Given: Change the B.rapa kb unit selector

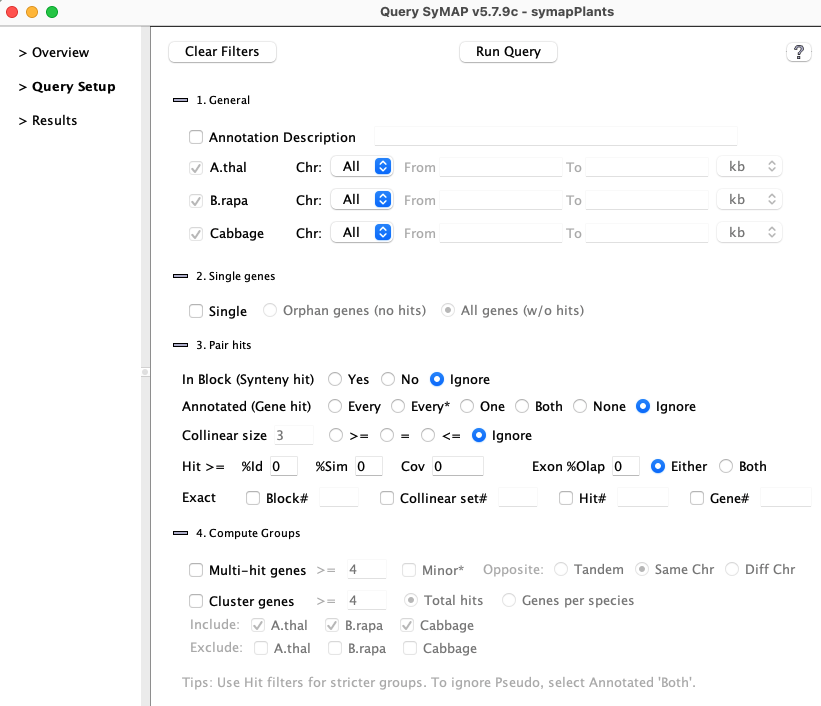Looking at the screenshot, I should pyautogui.click(x=749, y=200).
